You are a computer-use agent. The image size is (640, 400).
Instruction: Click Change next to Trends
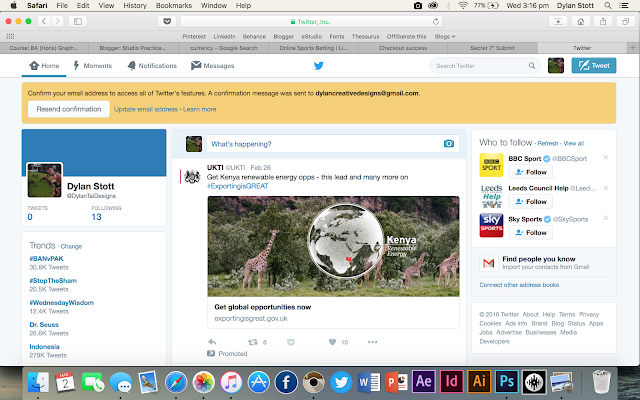click(x=71, y=247)
